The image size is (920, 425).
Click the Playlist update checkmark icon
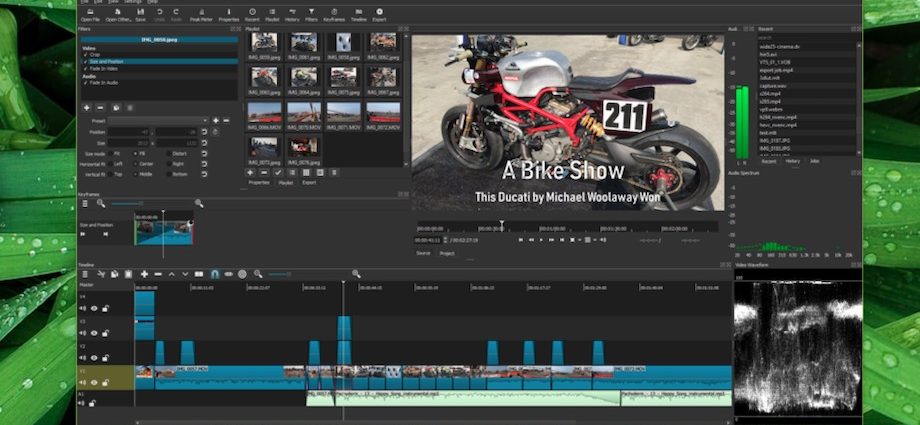(x=278, y=173)
